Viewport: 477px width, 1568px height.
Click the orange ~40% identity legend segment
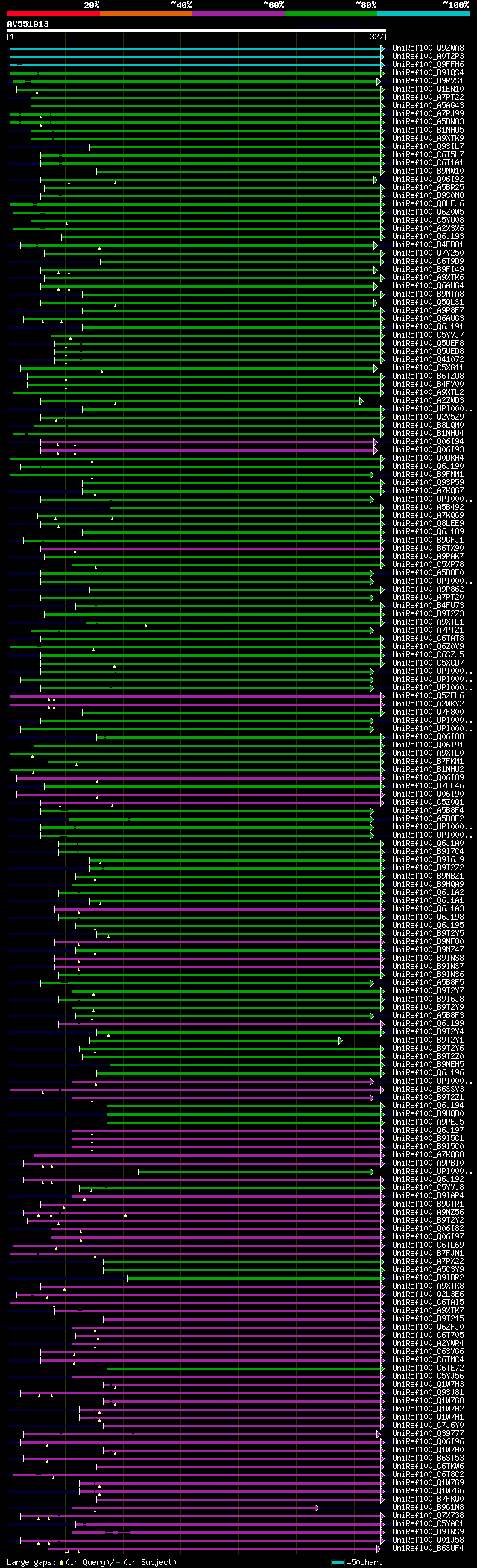[x=146, y=13]
